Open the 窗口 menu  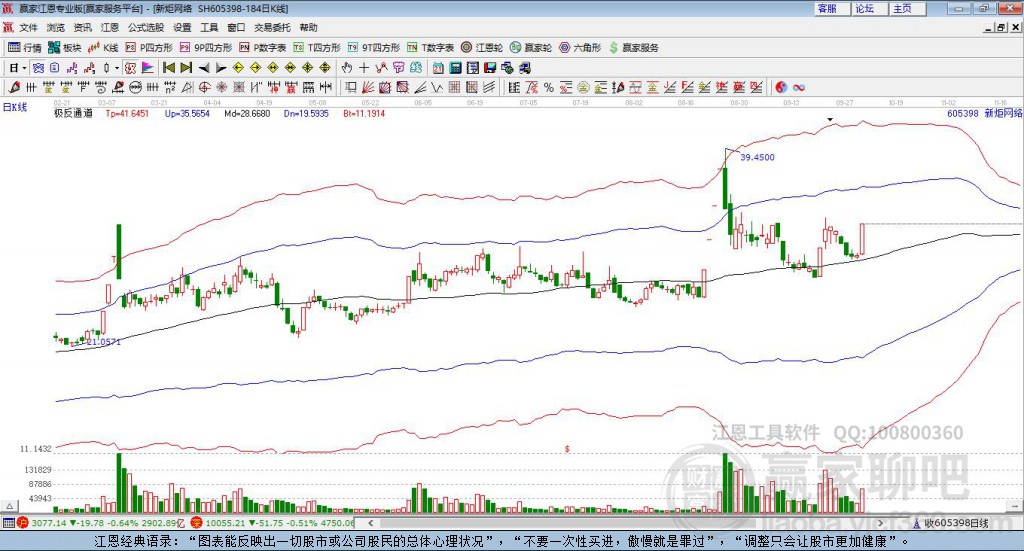[236, 27]
